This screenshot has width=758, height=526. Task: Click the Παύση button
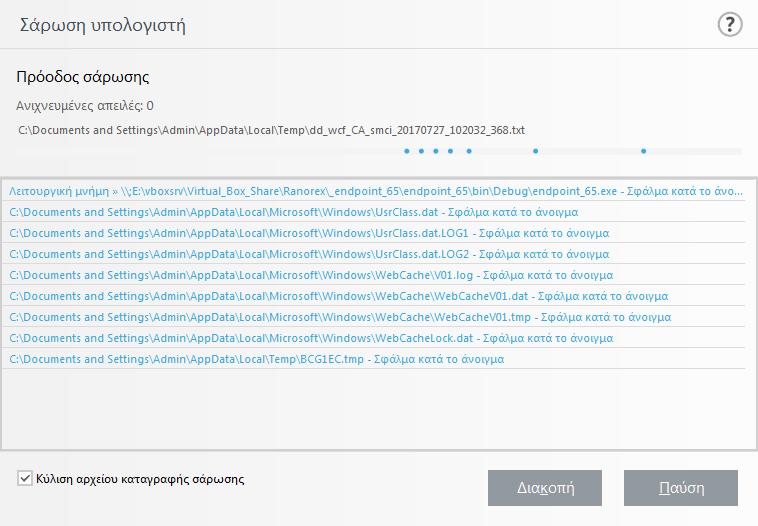point(681,488)
